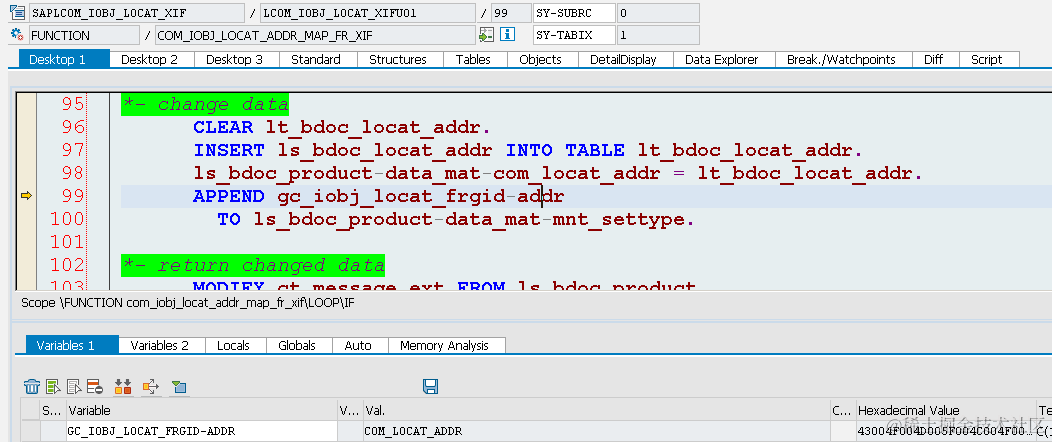Open the Globals tab
Image resolution: width=1052 pixels, height=442 pixels.
pos(297,345)
